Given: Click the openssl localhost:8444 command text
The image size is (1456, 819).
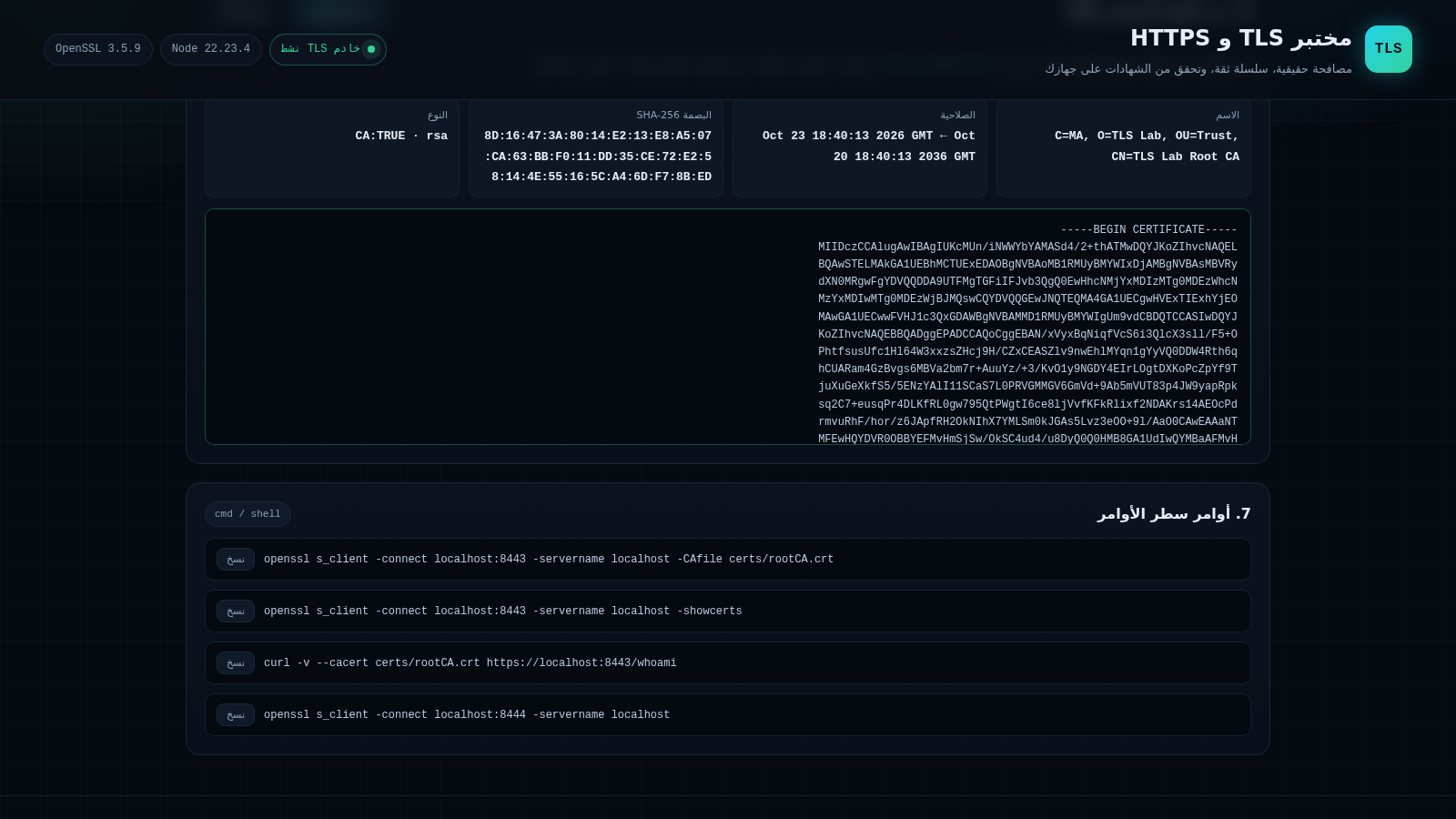Looking at the screenshot, I should click(x=467, y=715).
